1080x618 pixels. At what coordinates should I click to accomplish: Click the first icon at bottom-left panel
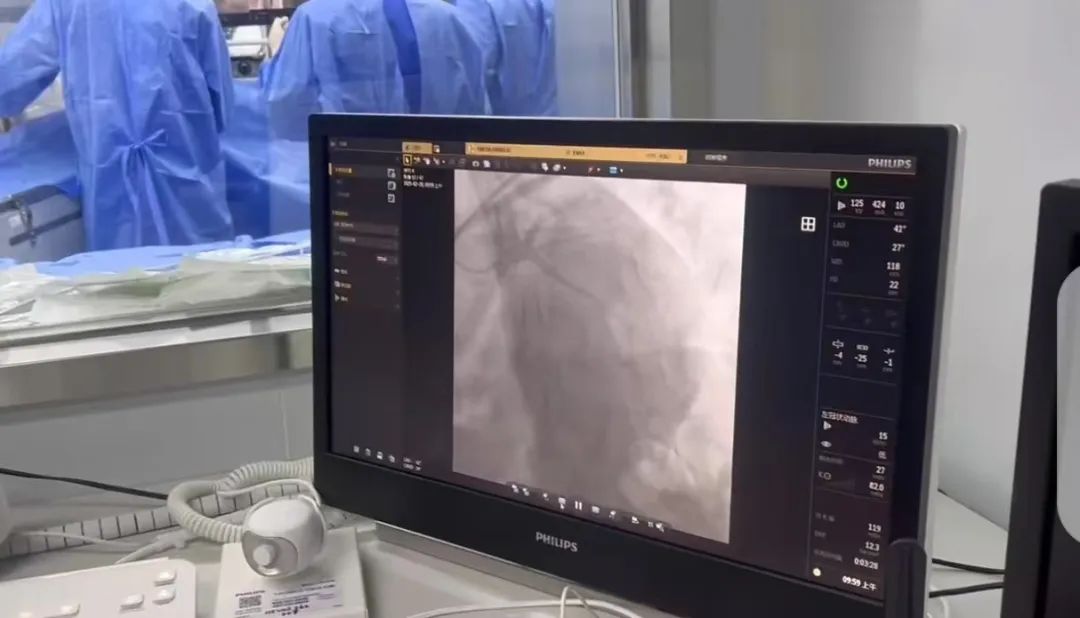354,451
